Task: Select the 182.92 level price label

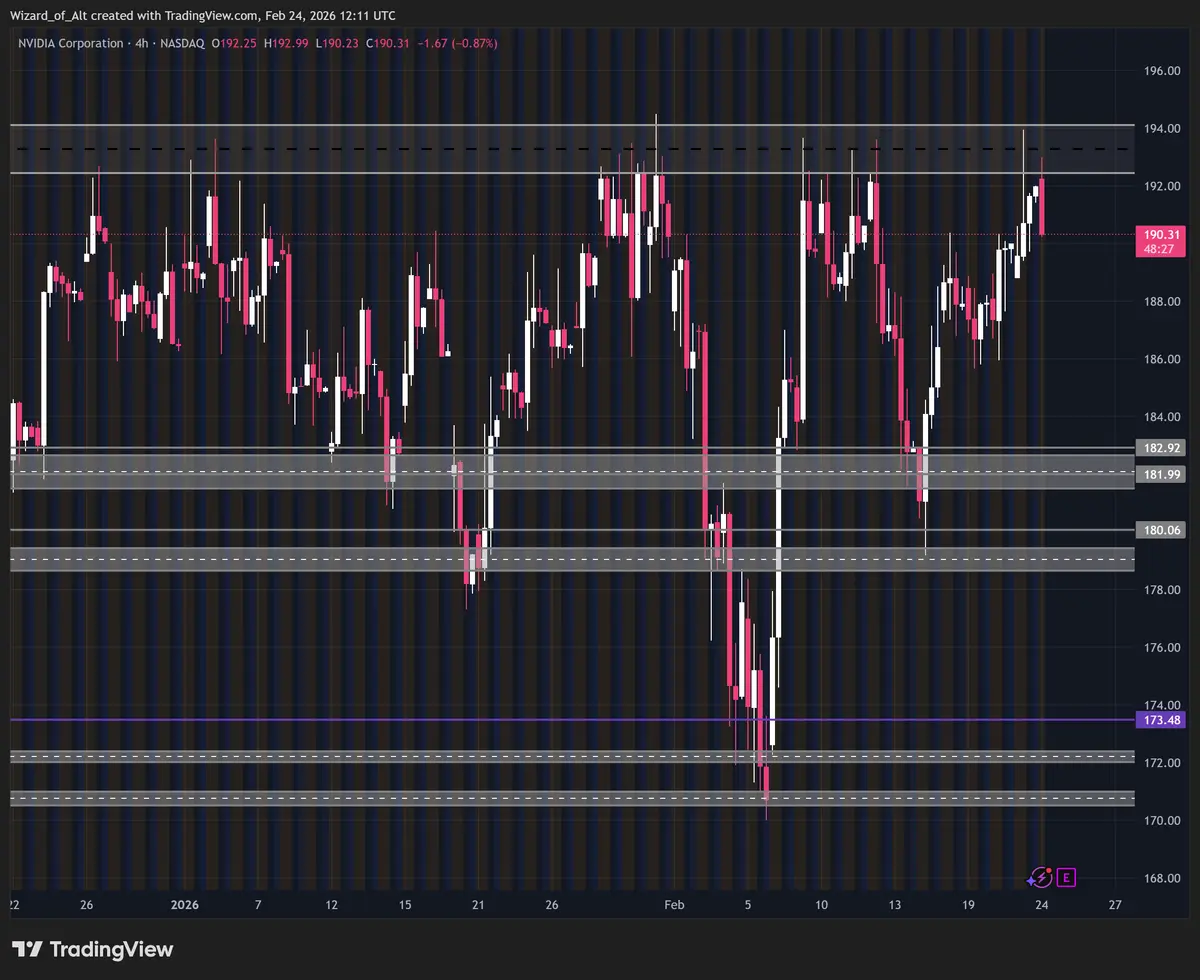Action: tap(1159, 447)
